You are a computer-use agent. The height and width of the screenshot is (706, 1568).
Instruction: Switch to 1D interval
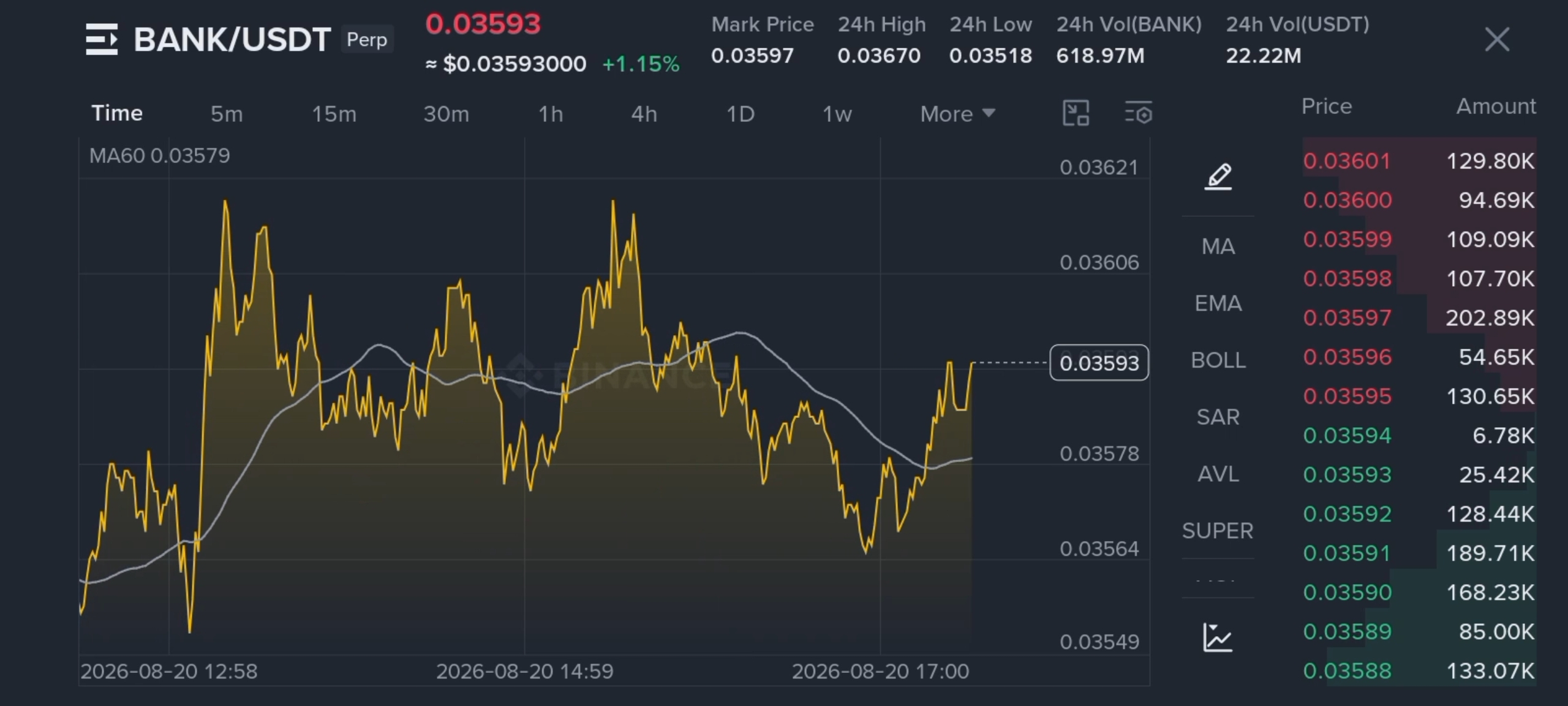click(x=741, y=114)
